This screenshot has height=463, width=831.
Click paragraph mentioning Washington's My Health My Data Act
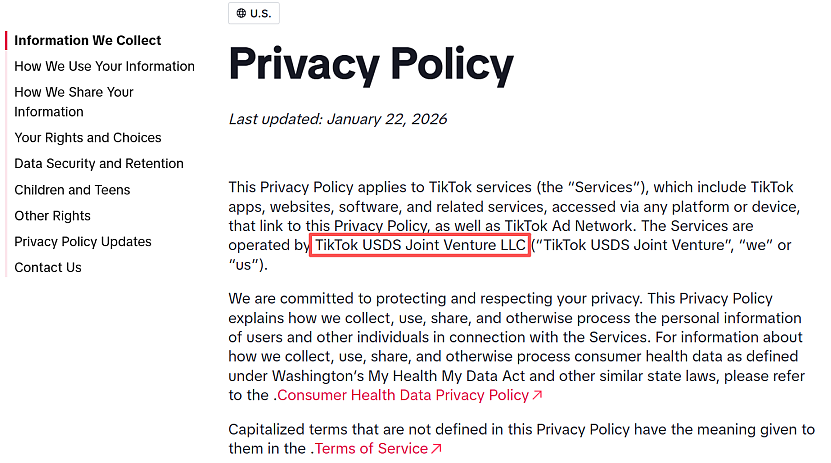point(517,347)
